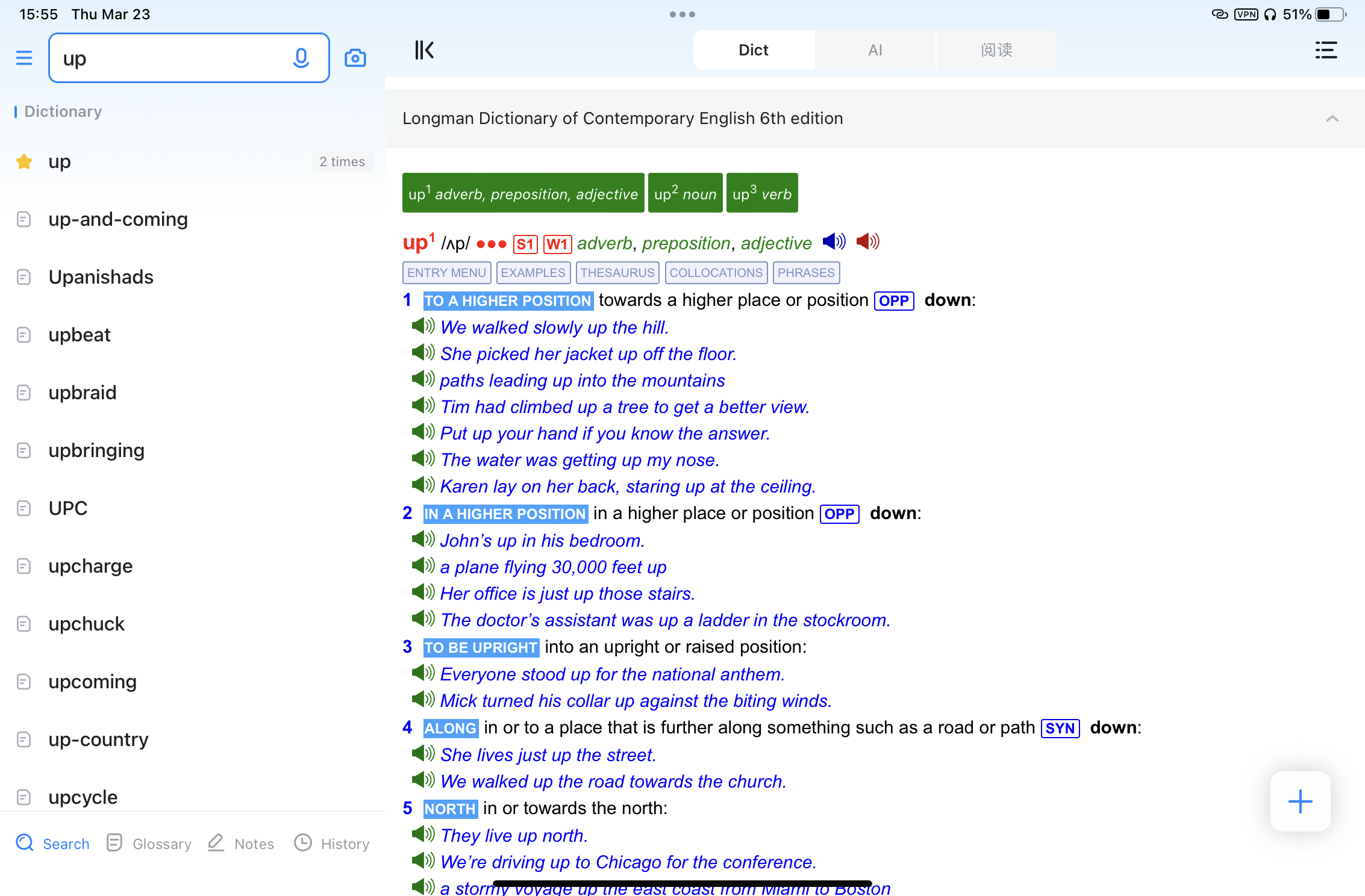1365x896 pixels.
Task: Play the blue British pronunciation speaker
Action: pyautogui.click(x=834, y=242)
